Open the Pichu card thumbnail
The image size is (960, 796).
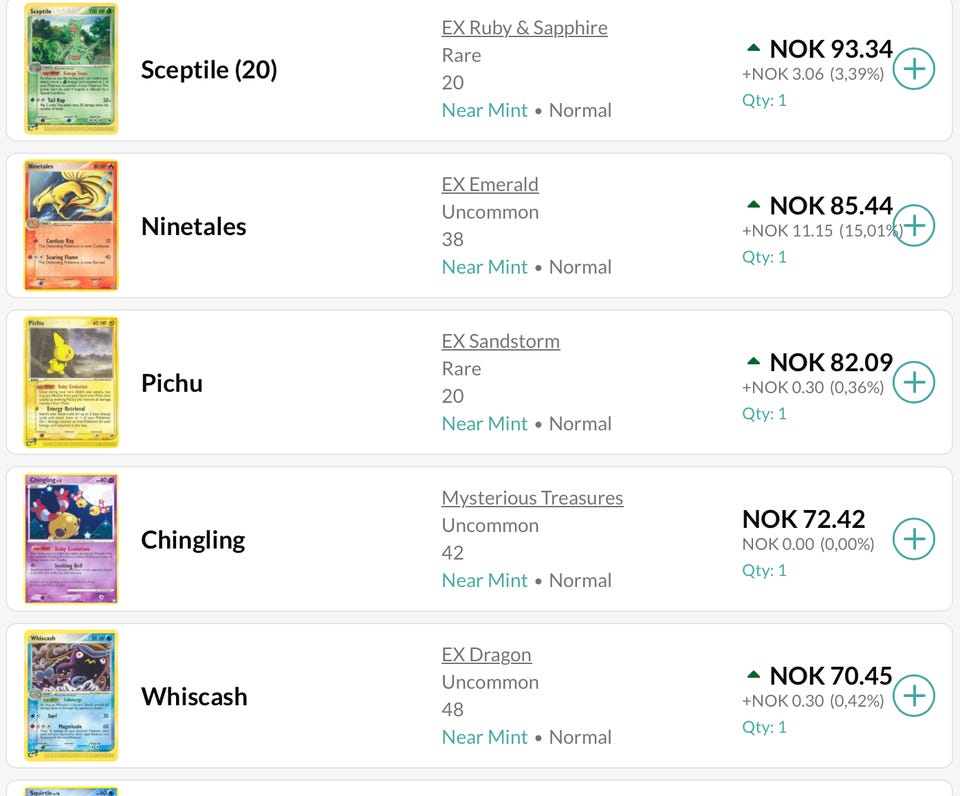pos(71,382)
